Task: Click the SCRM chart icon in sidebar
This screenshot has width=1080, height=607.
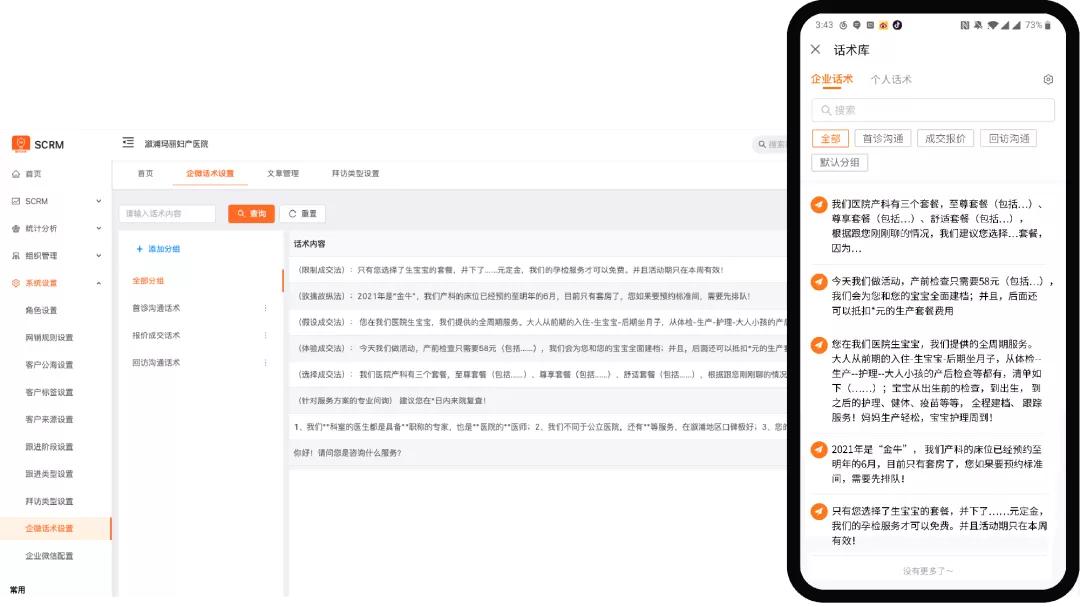Action: coord(16,201)
